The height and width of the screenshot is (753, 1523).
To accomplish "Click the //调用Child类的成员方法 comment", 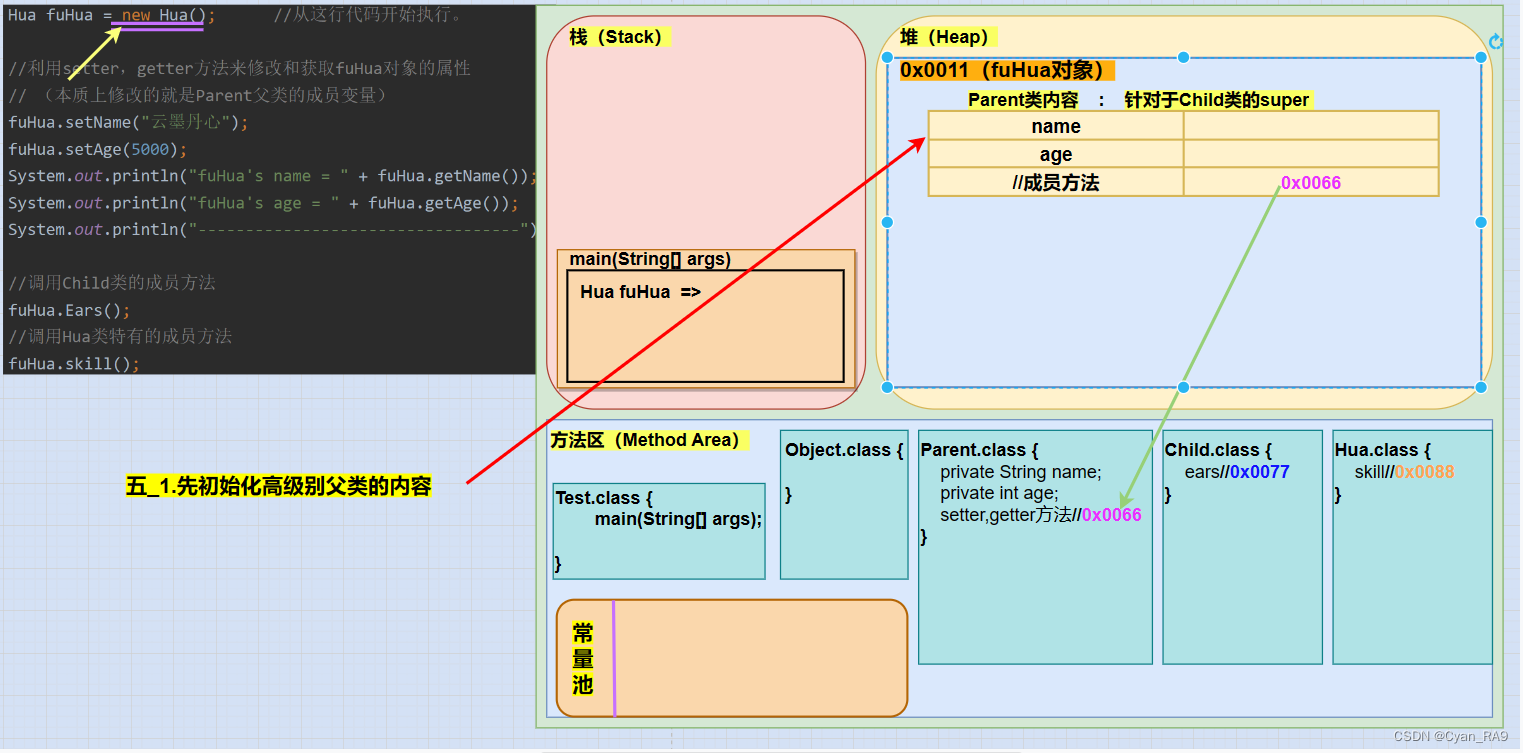I will click(x=111, y=283).
